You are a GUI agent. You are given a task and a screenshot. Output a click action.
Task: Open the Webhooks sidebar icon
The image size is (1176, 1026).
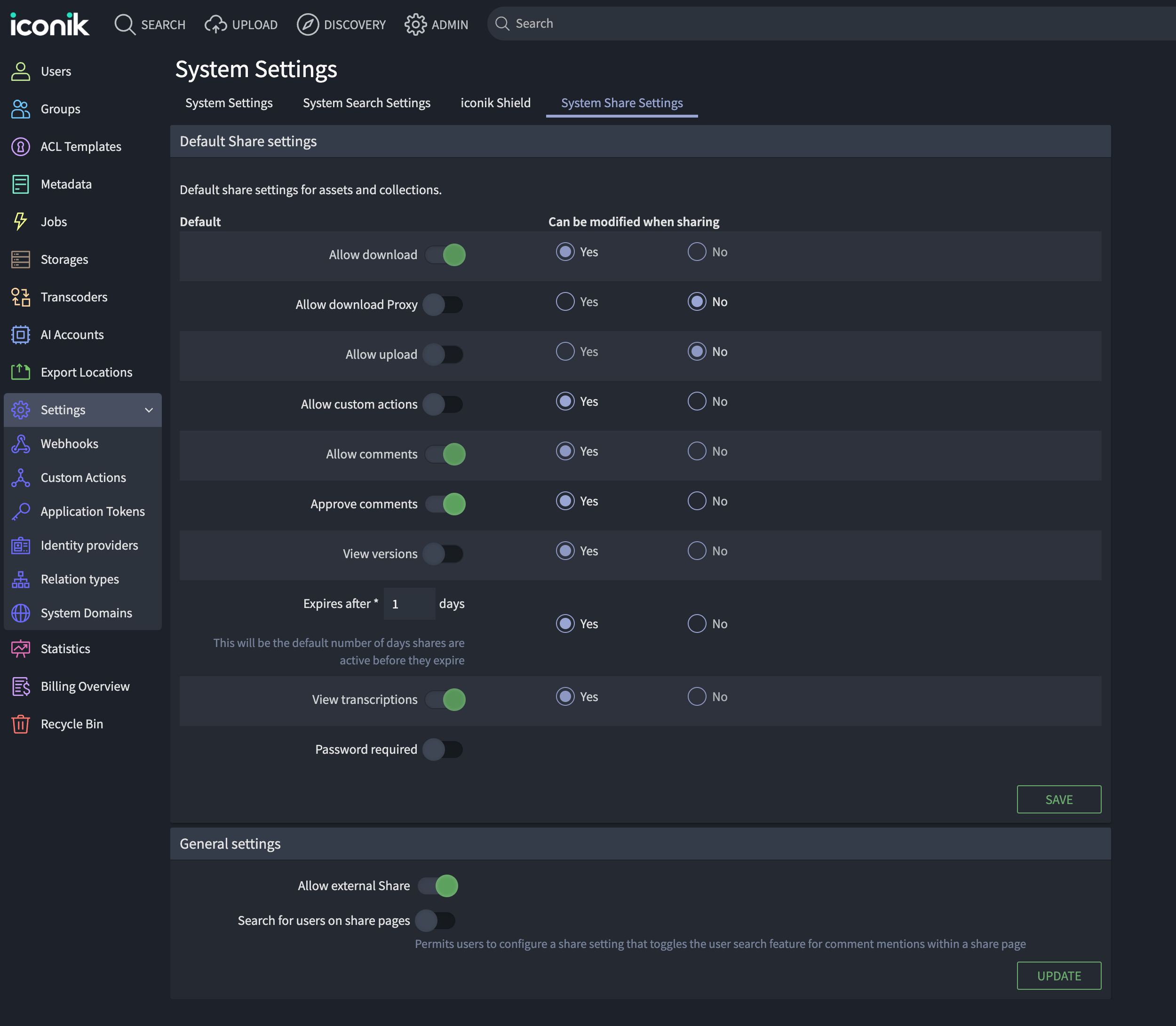(21, 444)
